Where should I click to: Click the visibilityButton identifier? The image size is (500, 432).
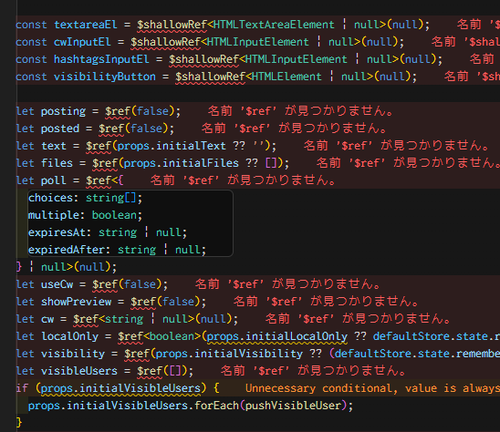105,77
